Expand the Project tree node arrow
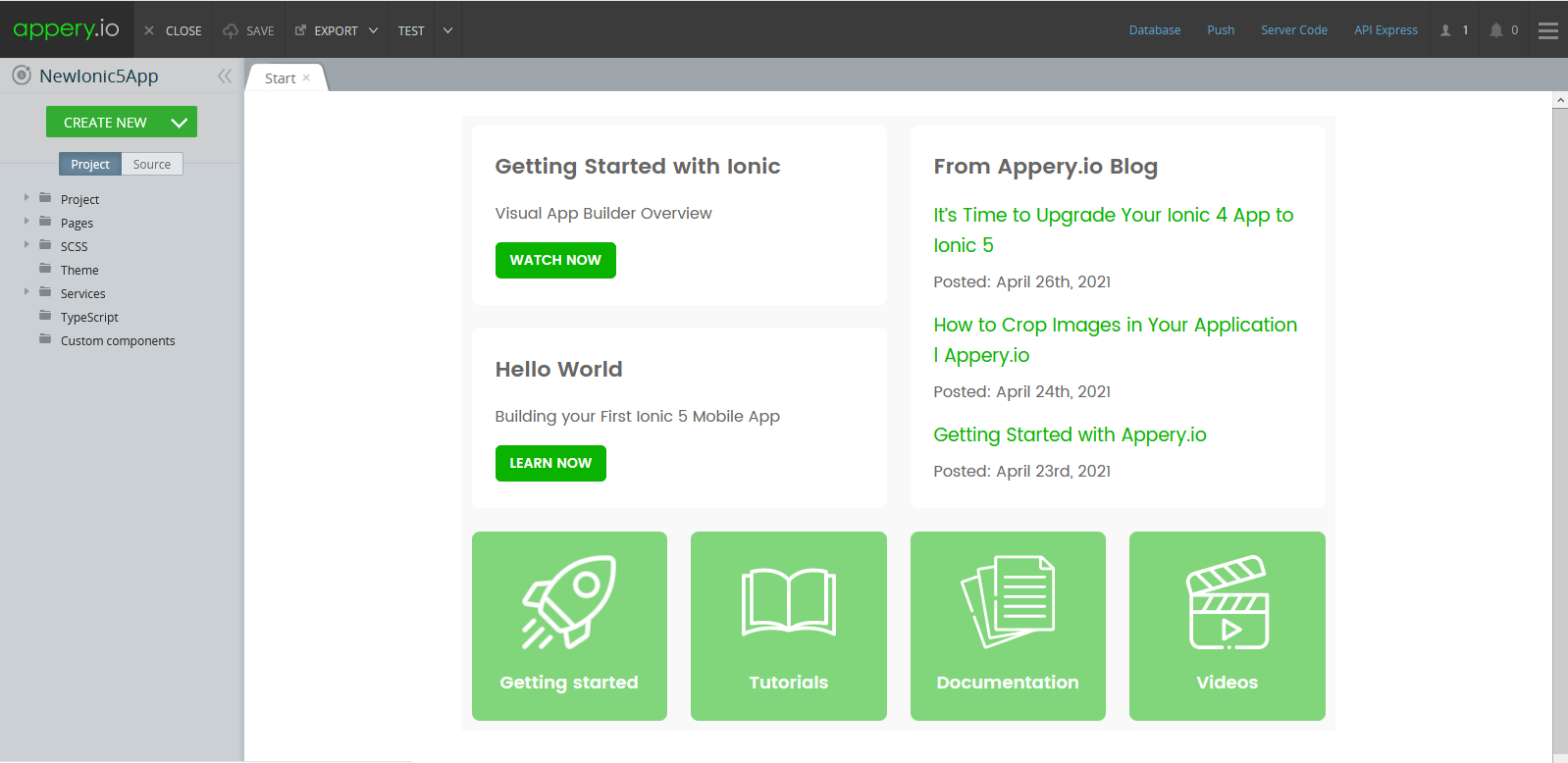The height and width of the screenshot is (763, 1568). pos(26,198)
